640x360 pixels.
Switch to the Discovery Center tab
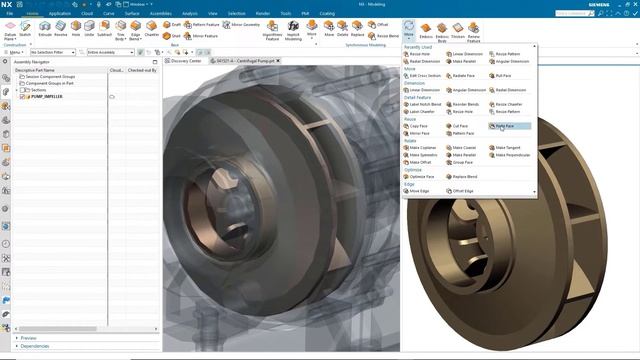(183, 61)
